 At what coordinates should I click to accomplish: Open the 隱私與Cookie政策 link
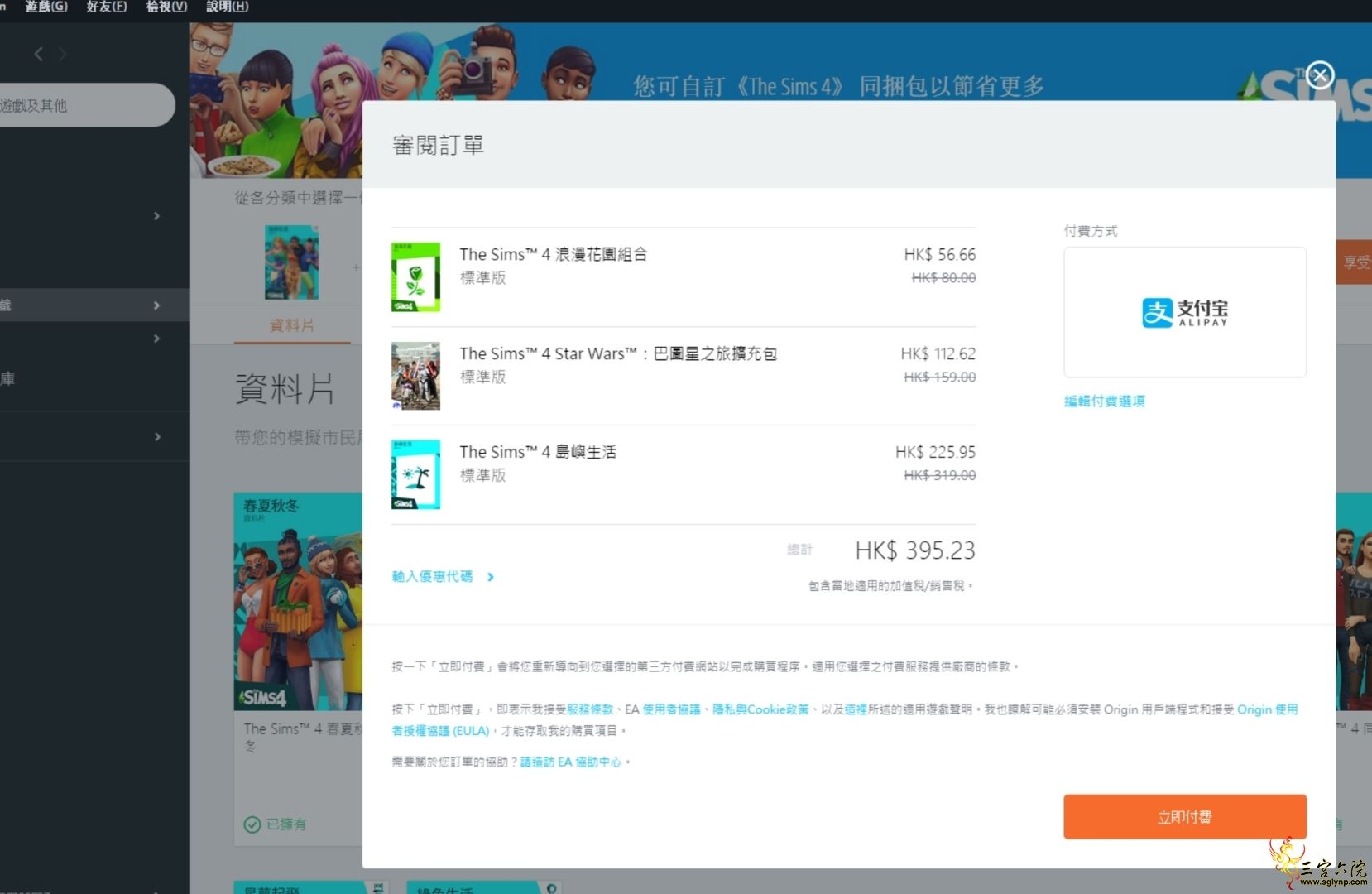760,709
